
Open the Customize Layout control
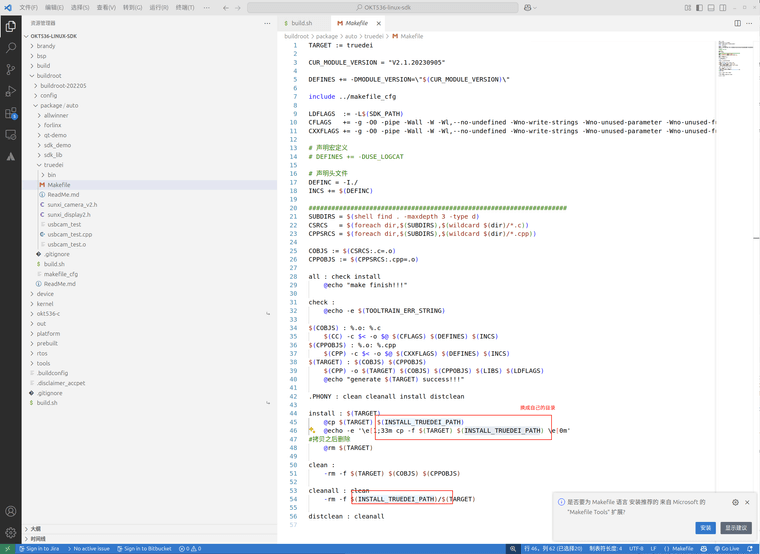[687, 8]
